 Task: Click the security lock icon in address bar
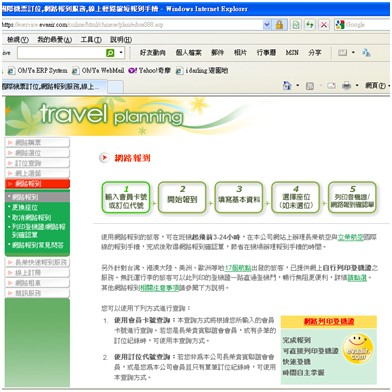point(279,24)
